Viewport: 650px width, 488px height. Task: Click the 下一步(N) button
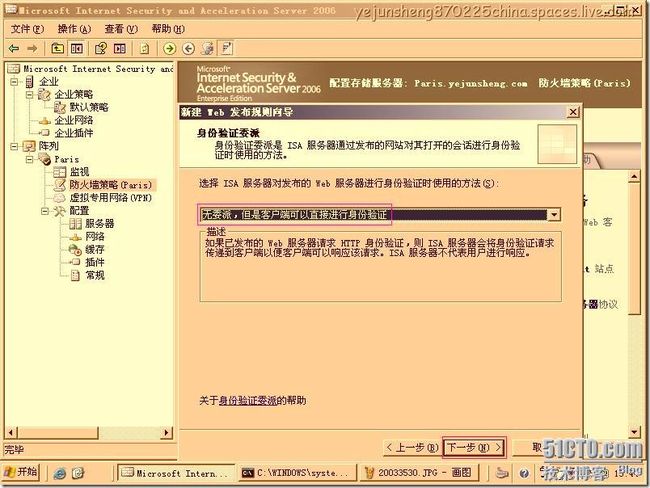tap(474, 448)
